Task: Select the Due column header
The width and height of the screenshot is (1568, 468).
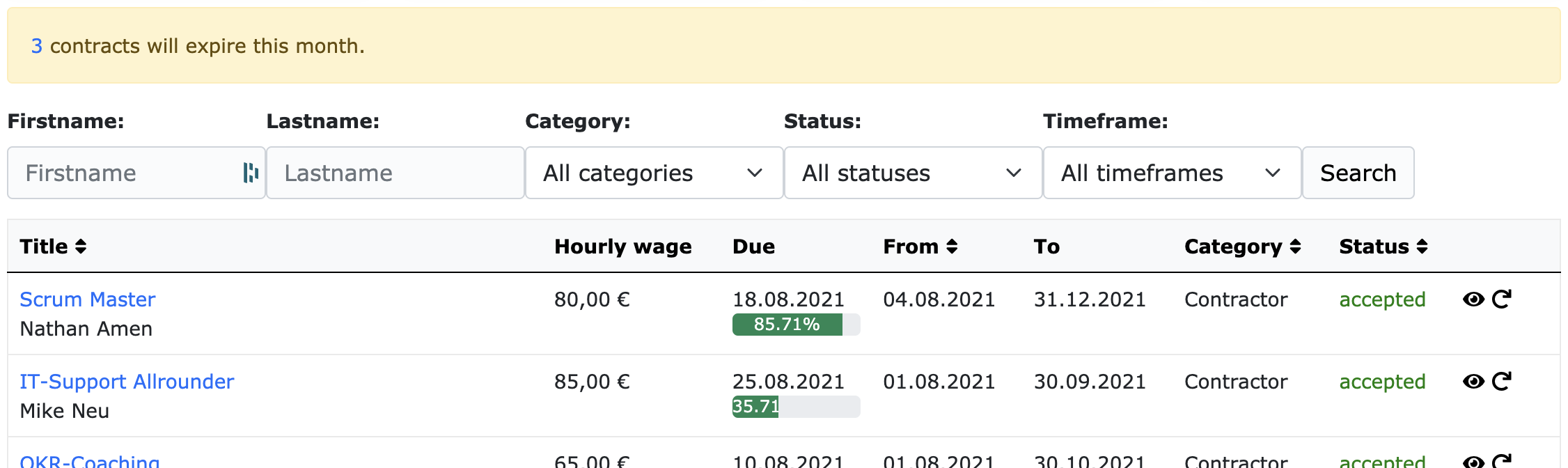Action: [753, 246]
